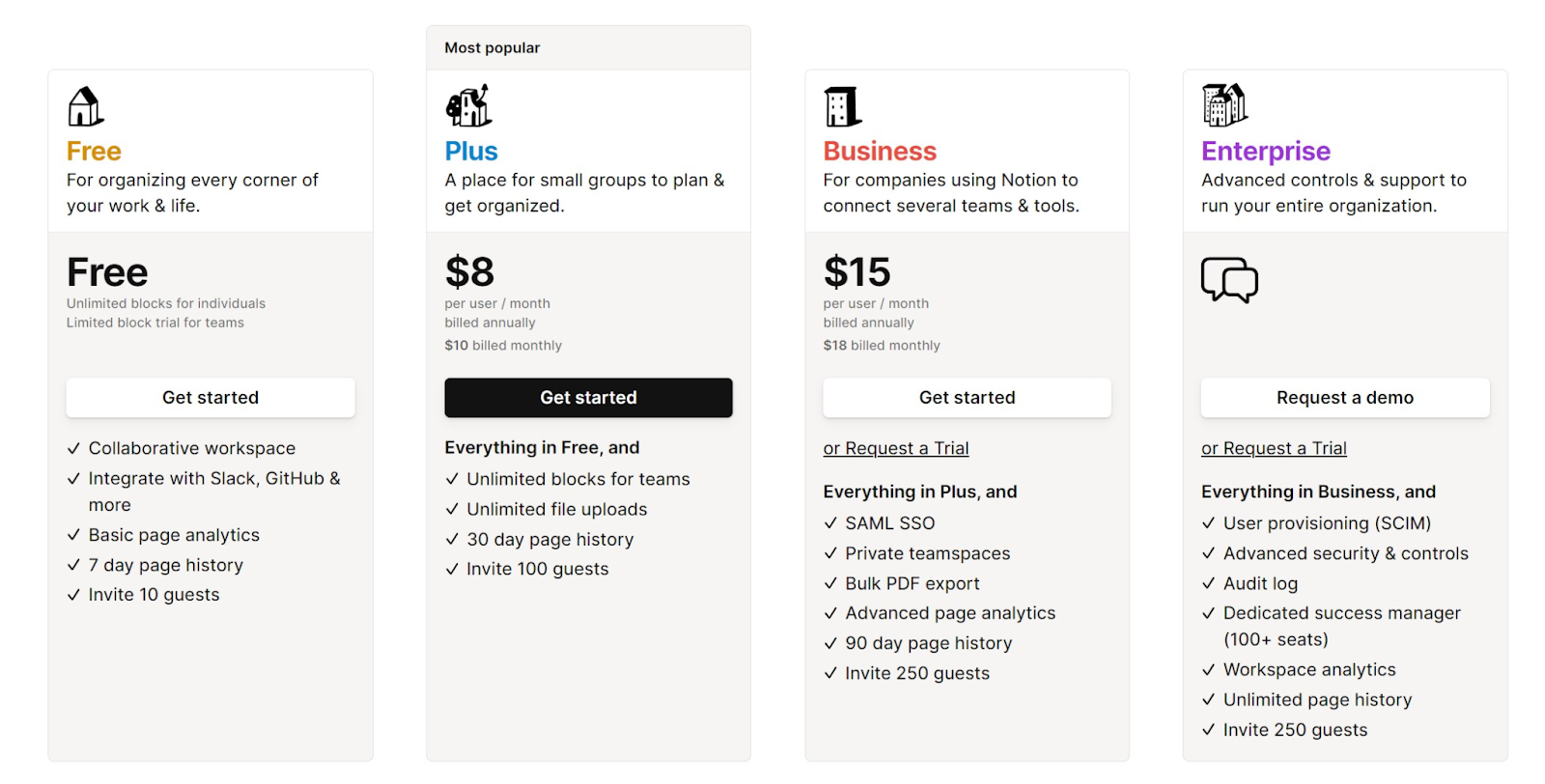Image resolution: width=1545 pixels, height=784 pixels.
Task: Click the Enterprise plan buildings icon
Action: click(1224, 105)
